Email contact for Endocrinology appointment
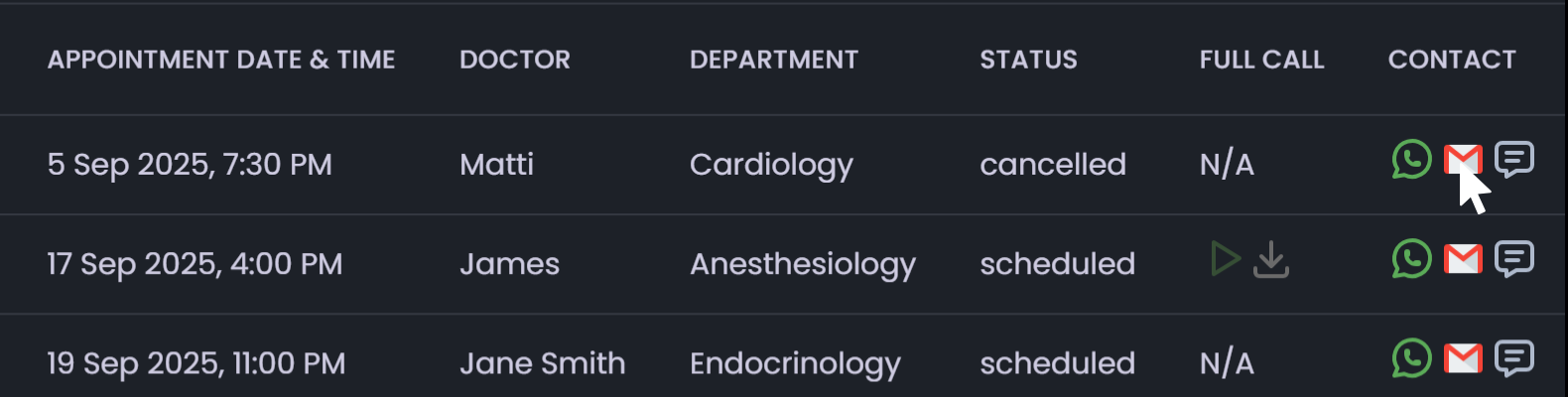This screenshot has height=397, width=1568. coord(1463,358)
